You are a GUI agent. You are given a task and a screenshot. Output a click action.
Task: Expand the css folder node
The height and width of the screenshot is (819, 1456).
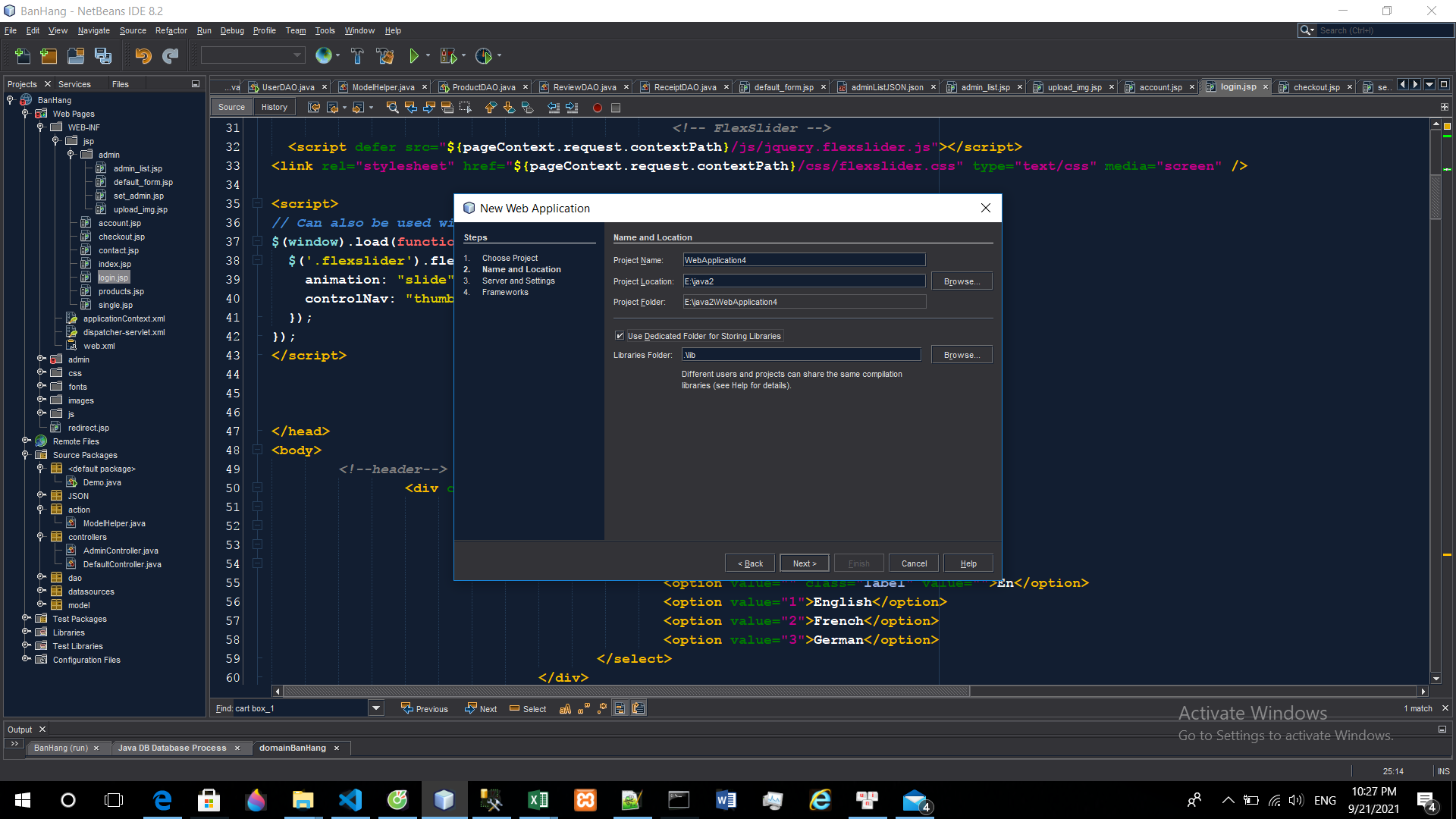point(42,373)
